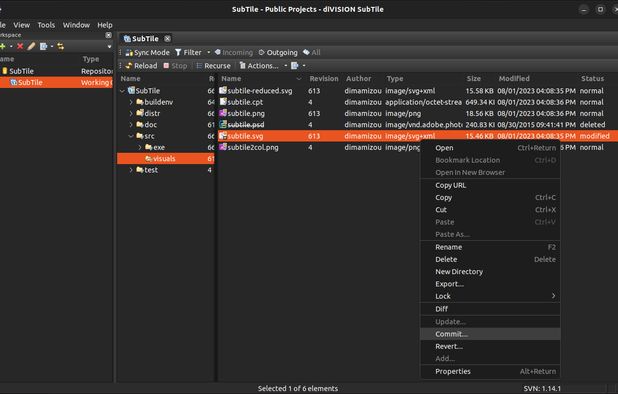Viewport: 618px width, 394px height.
Task: Click the subtile2col.png file icon
Action: coord(223,147)
